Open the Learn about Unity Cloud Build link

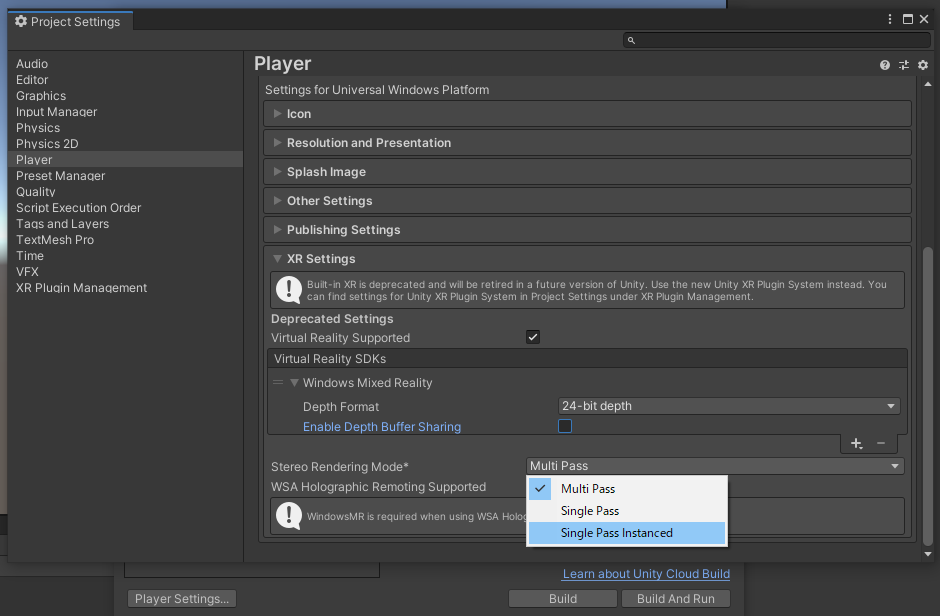646,574
